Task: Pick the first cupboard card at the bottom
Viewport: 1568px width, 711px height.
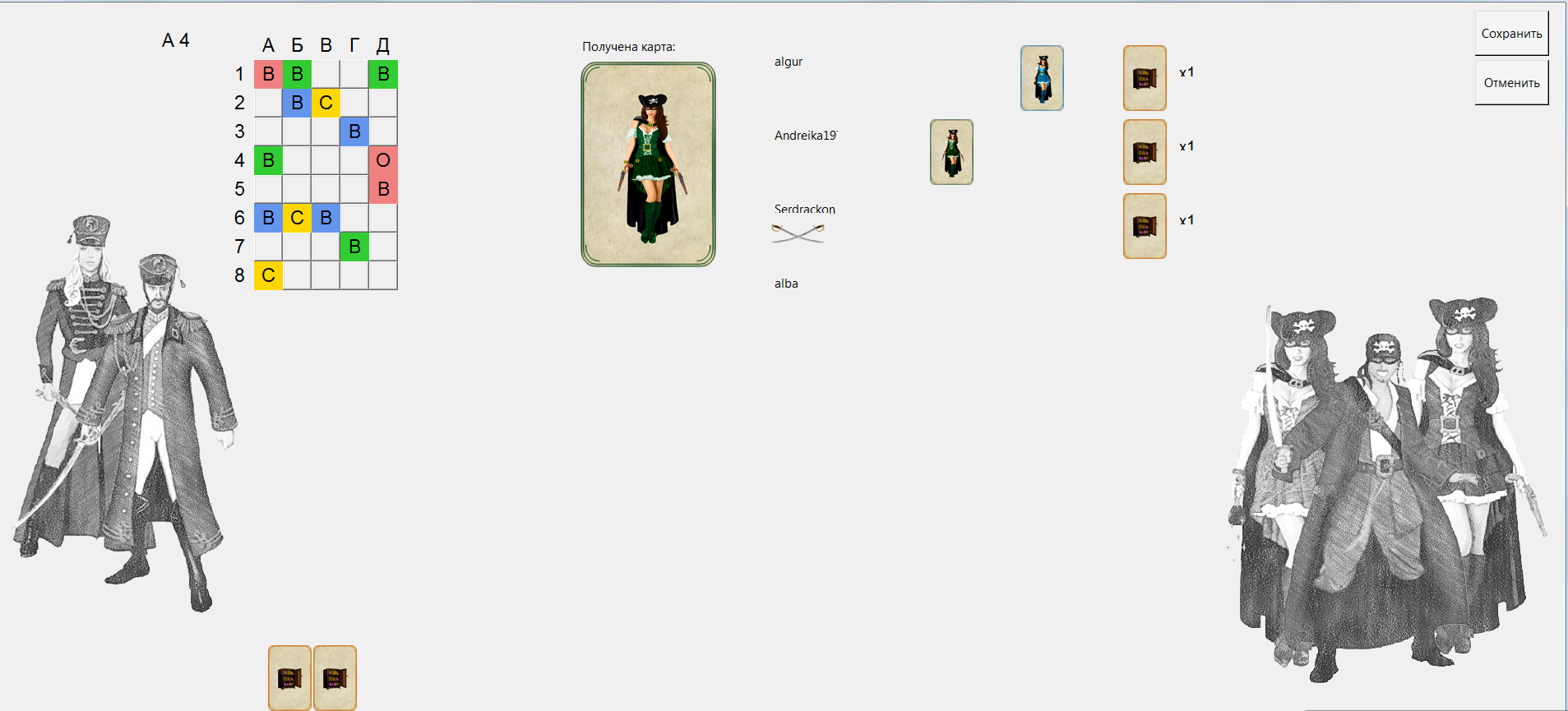Action: 289,678
